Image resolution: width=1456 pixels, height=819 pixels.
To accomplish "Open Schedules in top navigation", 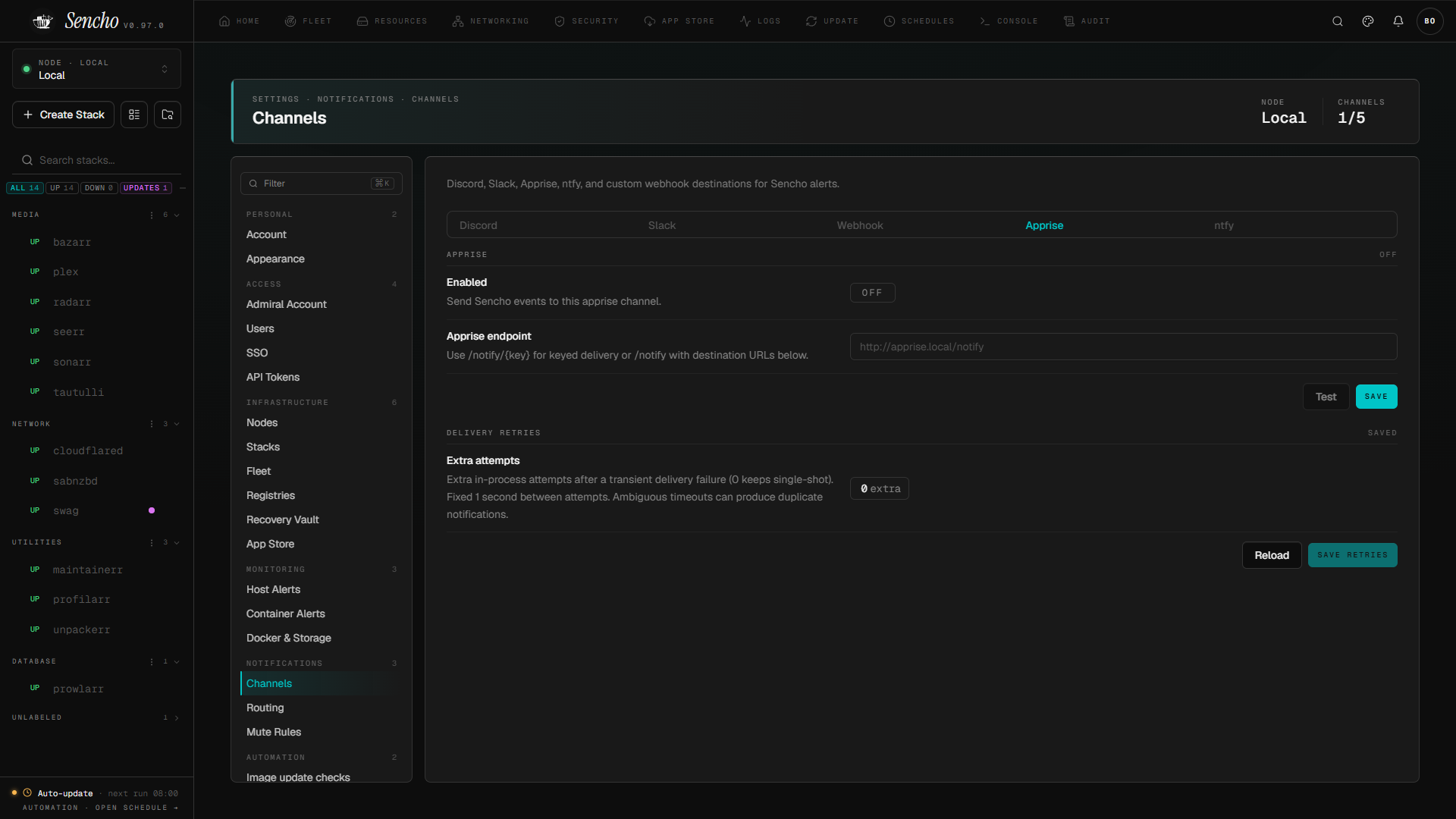I will pyautogui.click(x=919, y=21).
